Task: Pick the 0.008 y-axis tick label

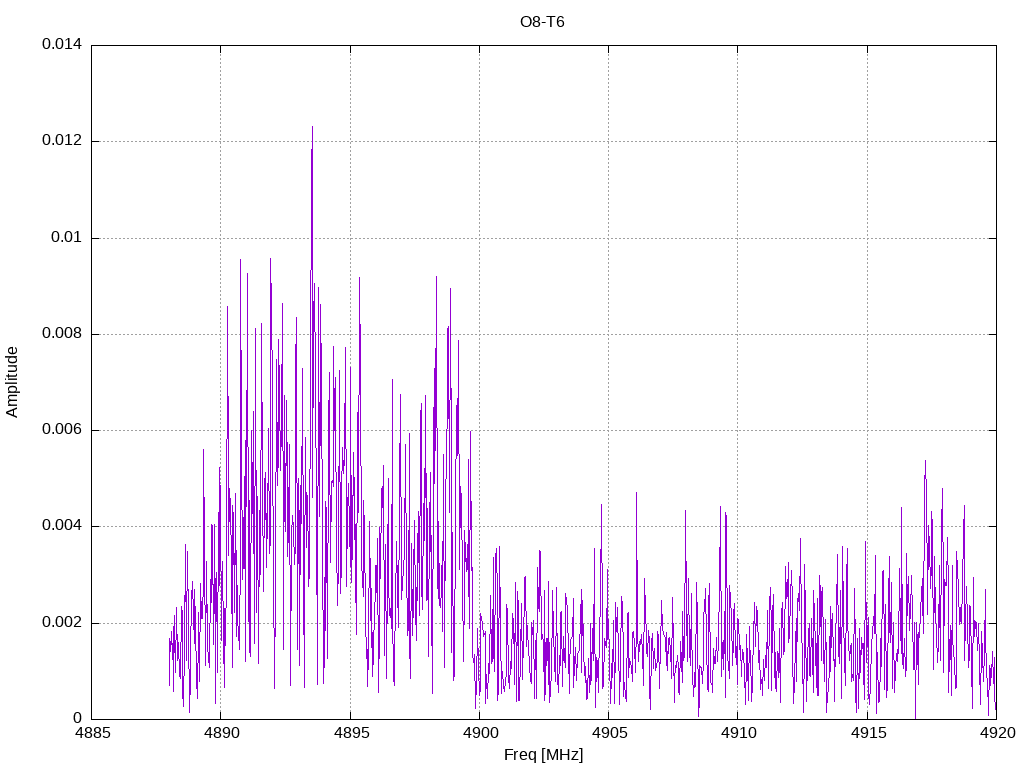Action: pos(61,334)
